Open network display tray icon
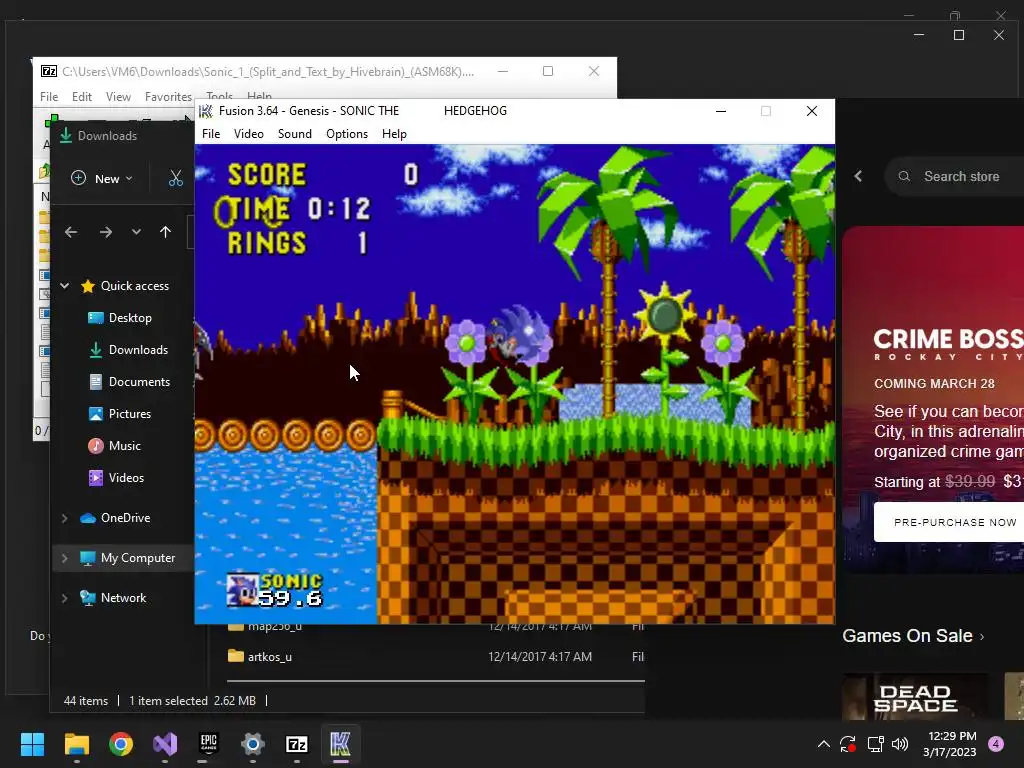The height and width of the screenshot is (768, 1024). coord(875,744)
